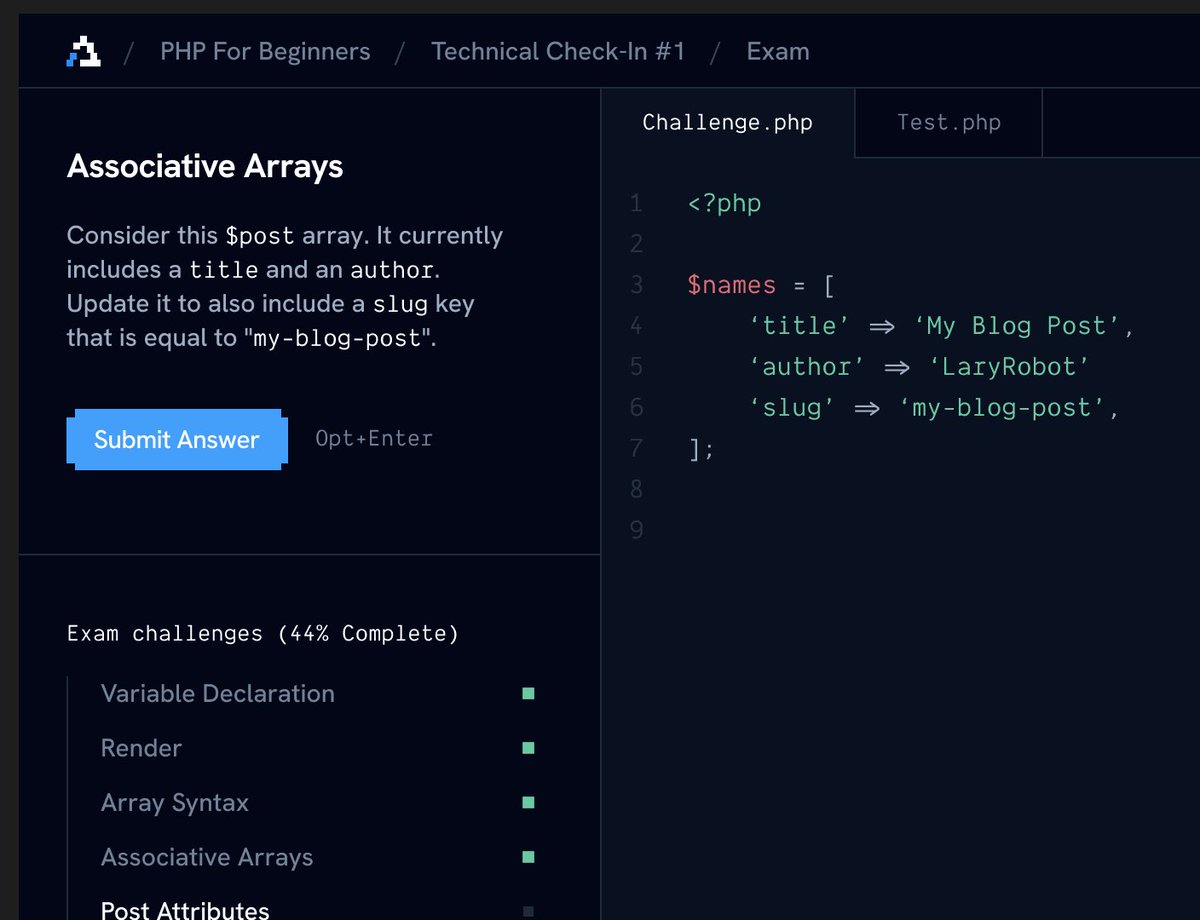Select the Exam breadcrumb item
Image resolution: width=1200 pixels, height=920 pixels.
click(778, 51)
